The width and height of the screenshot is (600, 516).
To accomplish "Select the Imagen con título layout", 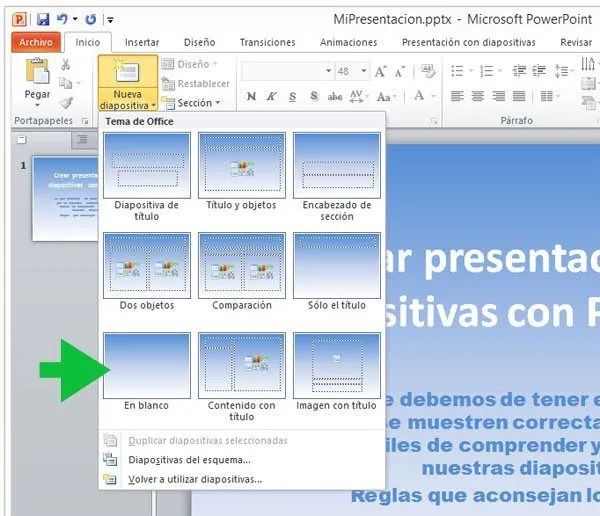I will point(337,372).
